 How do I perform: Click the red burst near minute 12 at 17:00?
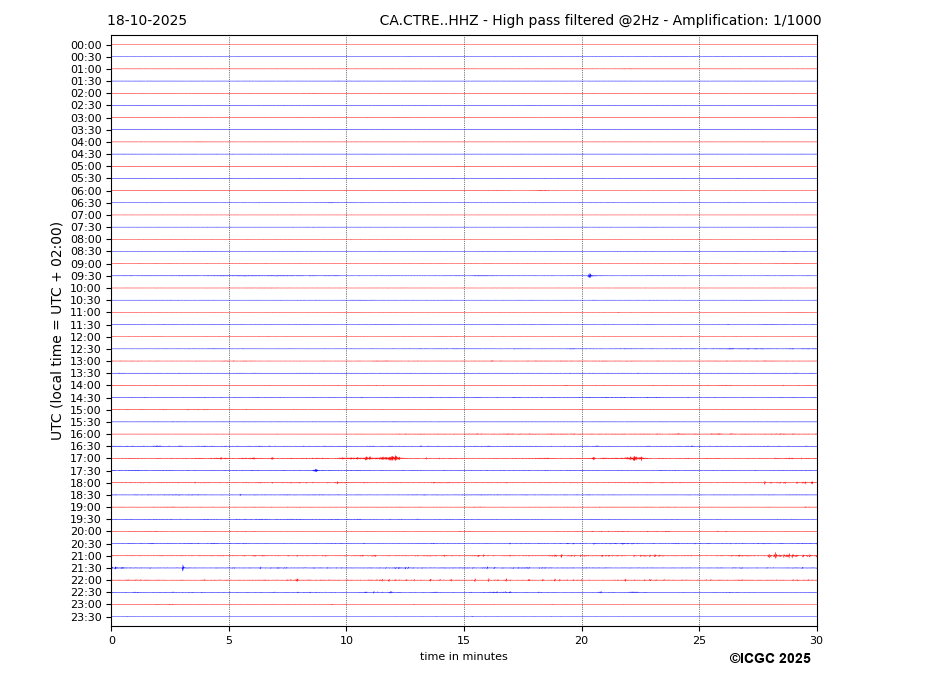click(x=391, y=458)
